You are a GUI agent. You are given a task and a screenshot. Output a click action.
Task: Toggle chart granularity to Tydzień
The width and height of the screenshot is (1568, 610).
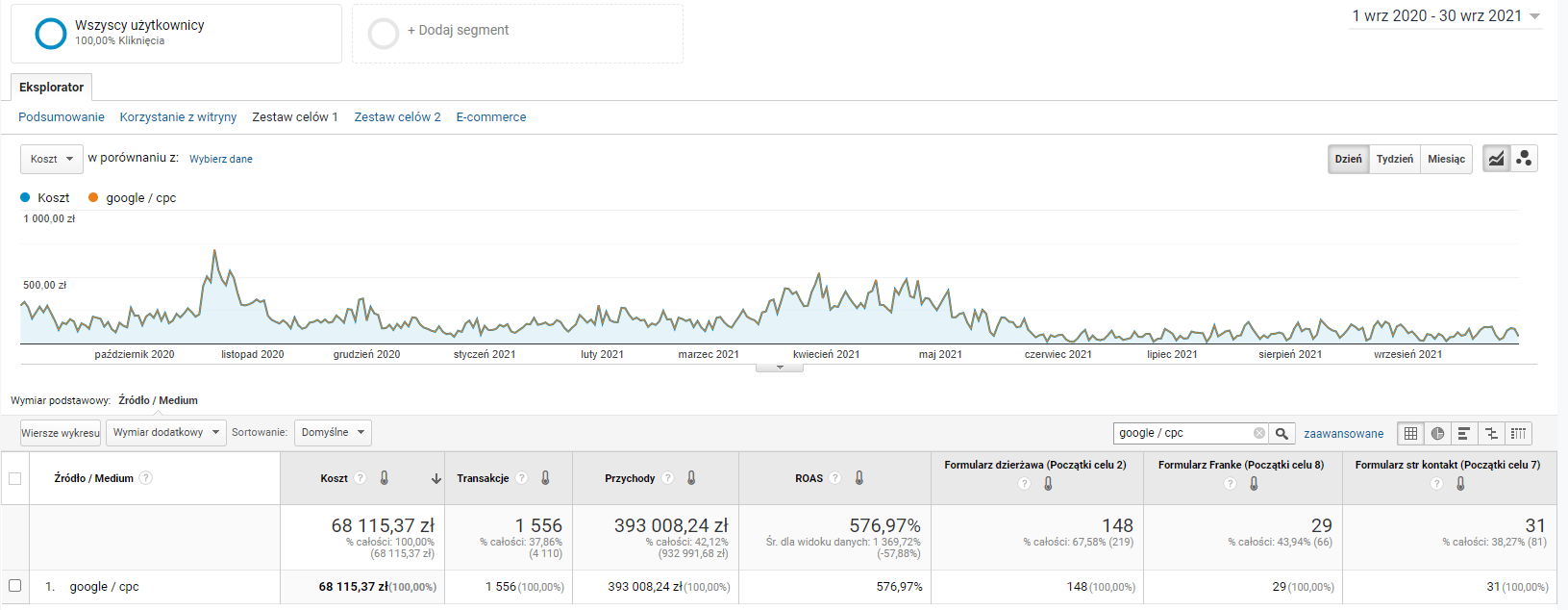1394,159
